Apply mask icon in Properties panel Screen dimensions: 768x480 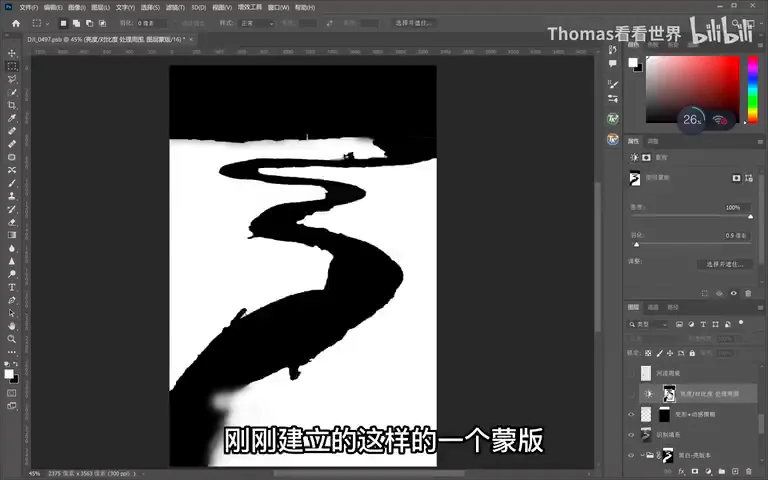point(719,293)
